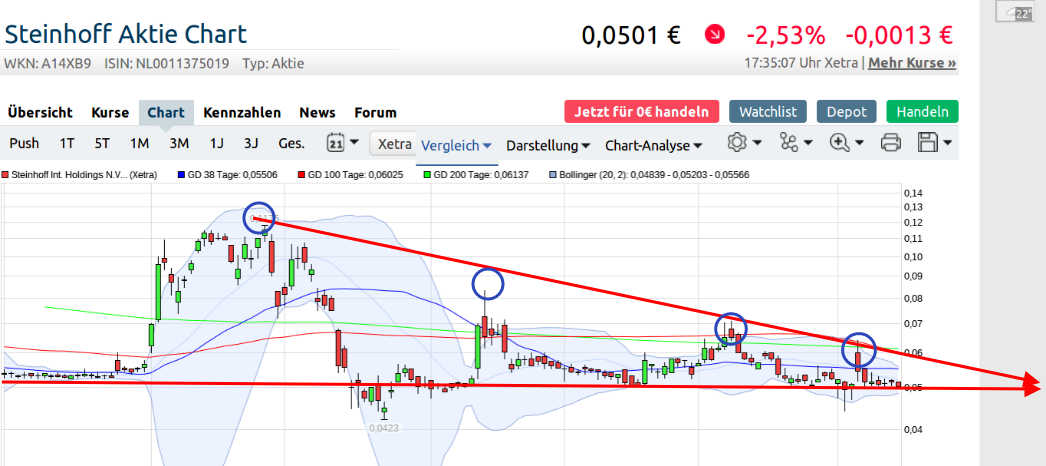Viewport: 1046px width, 466px height.
Task: Click Jetzt für 0€ handeln button
Action: [642, 111]
